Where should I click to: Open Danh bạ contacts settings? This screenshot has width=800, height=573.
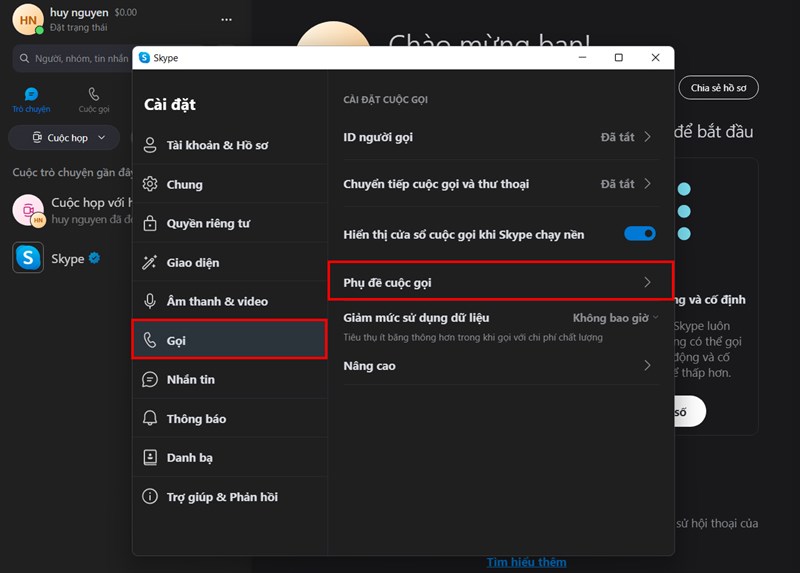[x=230, y=457]
